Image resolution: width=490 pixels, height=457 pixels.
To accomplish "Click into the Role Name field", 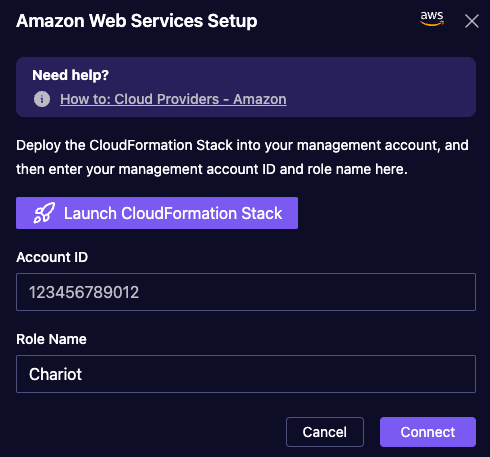I will coord(246,374).
